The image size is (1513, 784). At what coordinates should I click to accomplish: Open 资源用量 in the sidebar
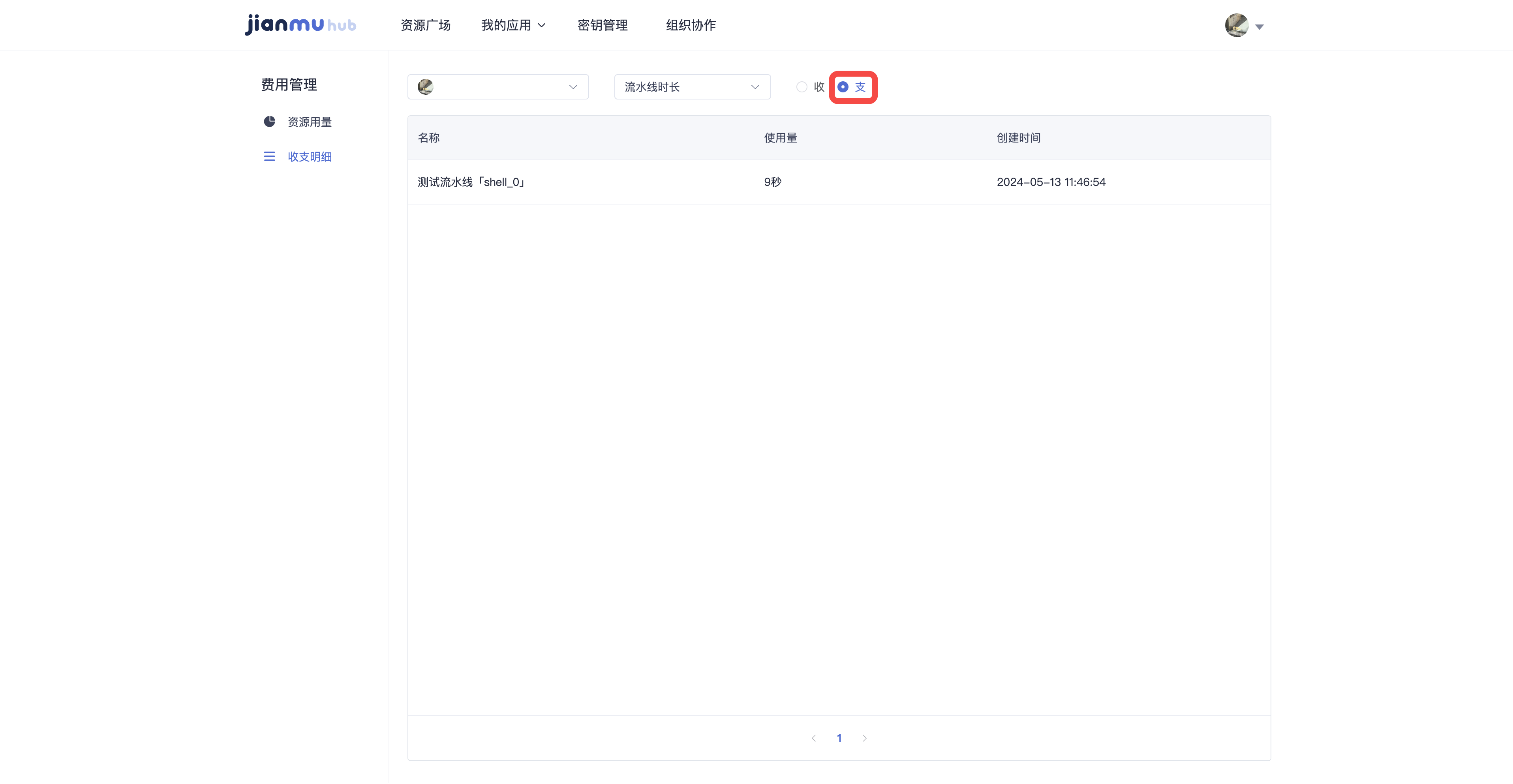click(x=310, y=122)
